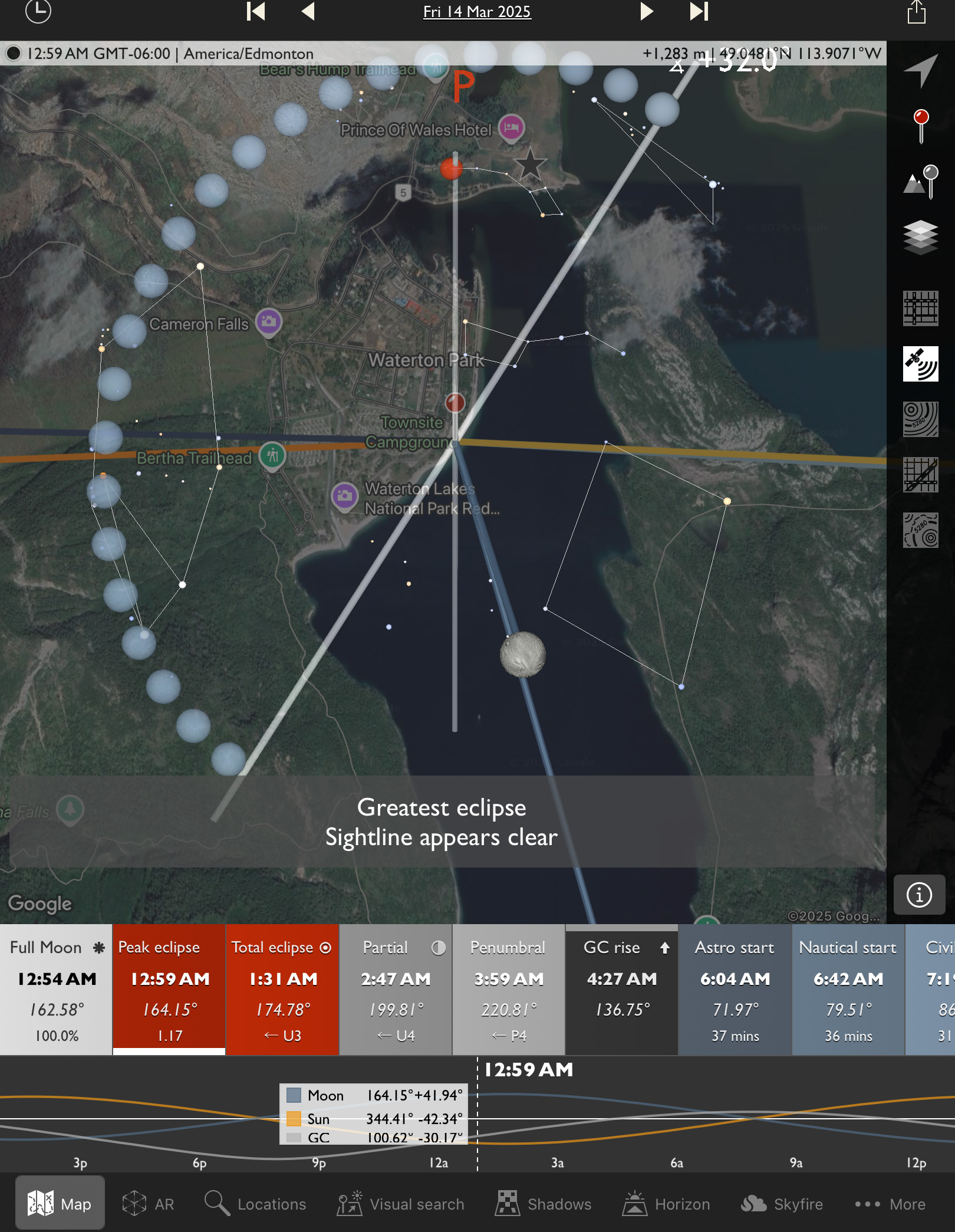Select the GC rise 4:27 AM event
955x1232 pixels.
[x=621, y=990]
